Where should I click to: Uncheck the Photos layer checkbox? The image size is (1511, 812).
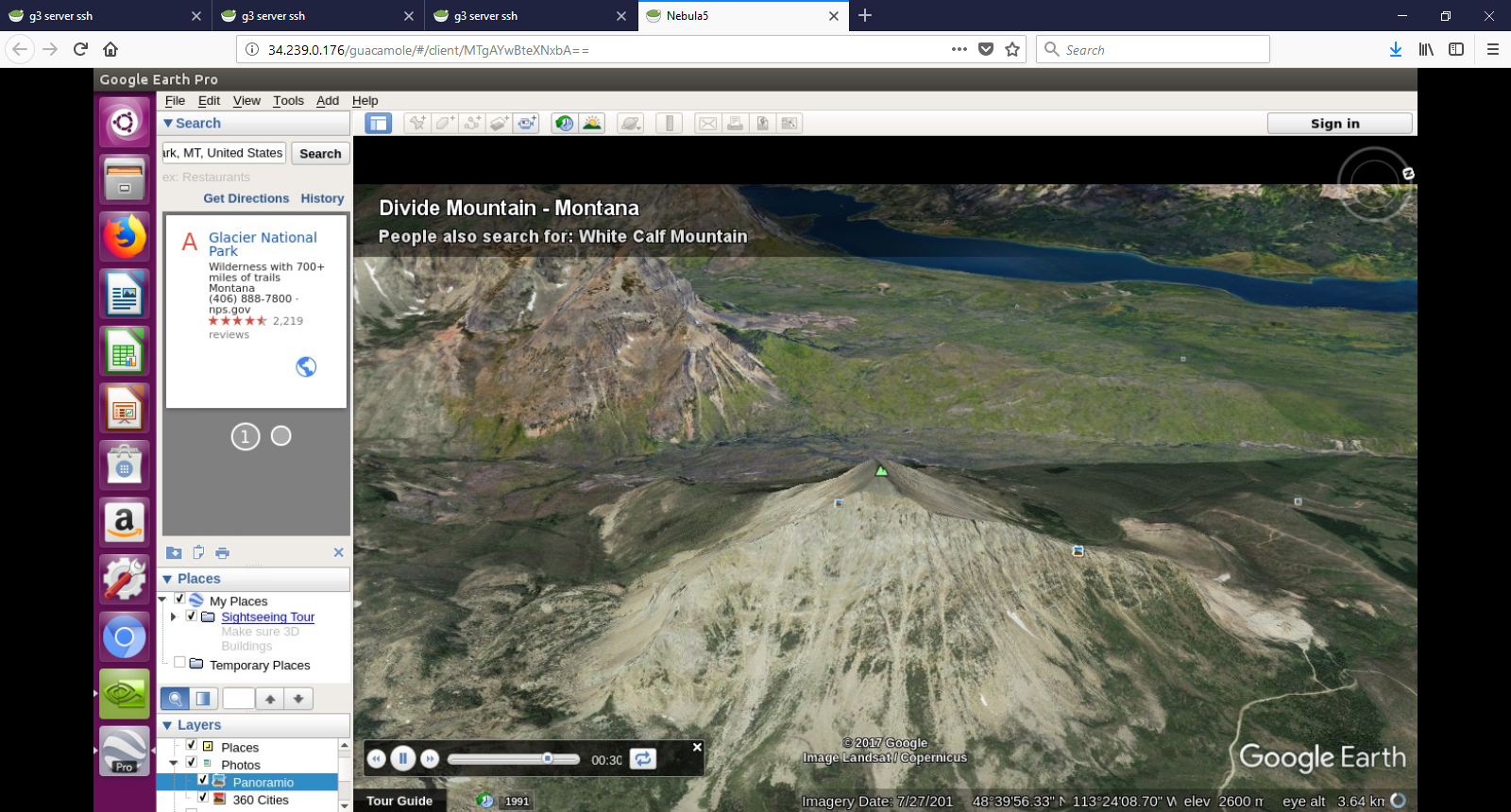coord(192,763)
